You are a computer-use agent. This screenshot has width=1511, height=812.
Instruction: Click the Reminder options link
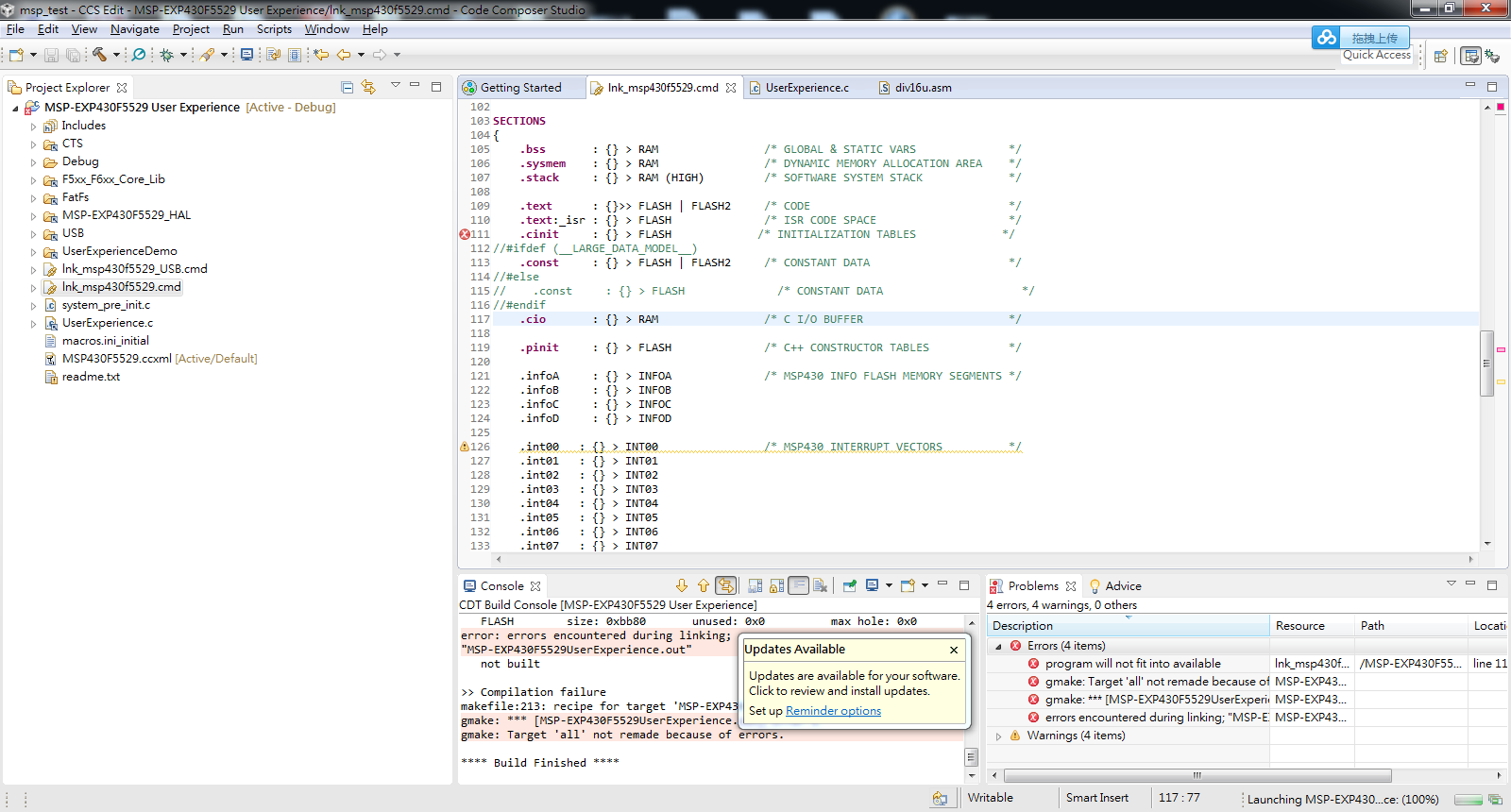(x=833, y=711)
